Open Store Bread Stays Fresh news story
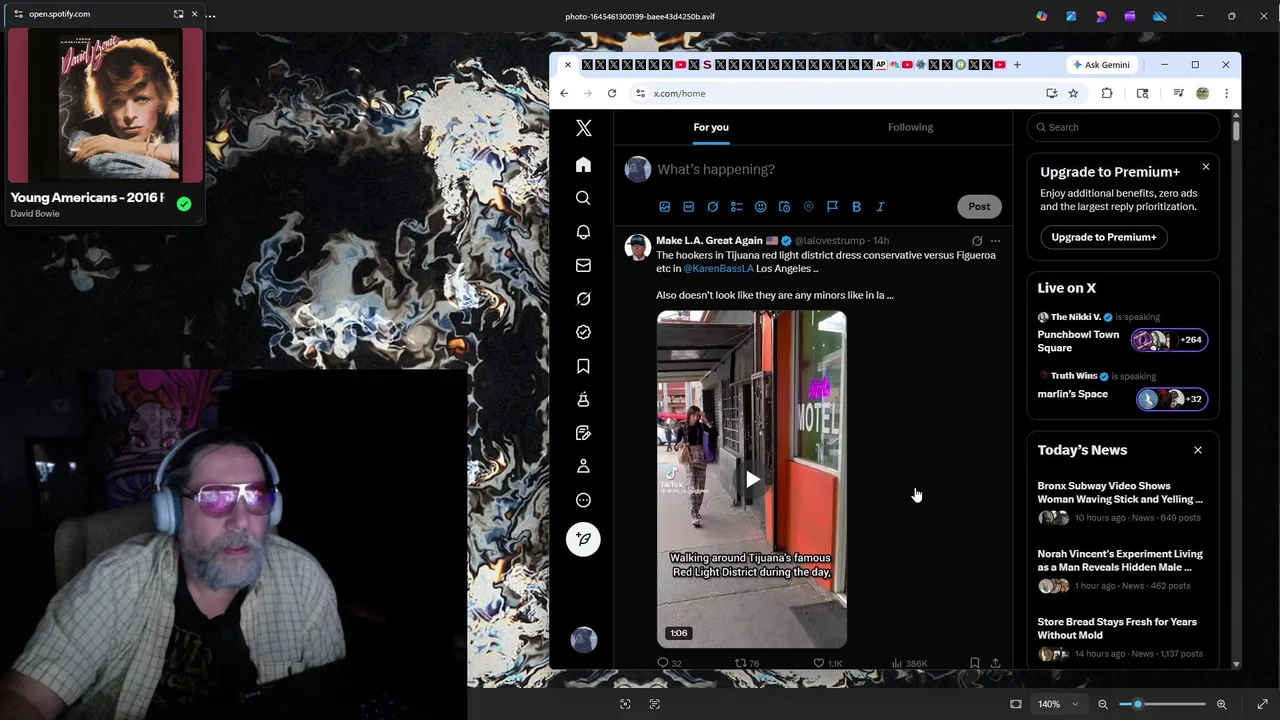The height and width of the screenshot is (720, 1280). coord(1117,629)
